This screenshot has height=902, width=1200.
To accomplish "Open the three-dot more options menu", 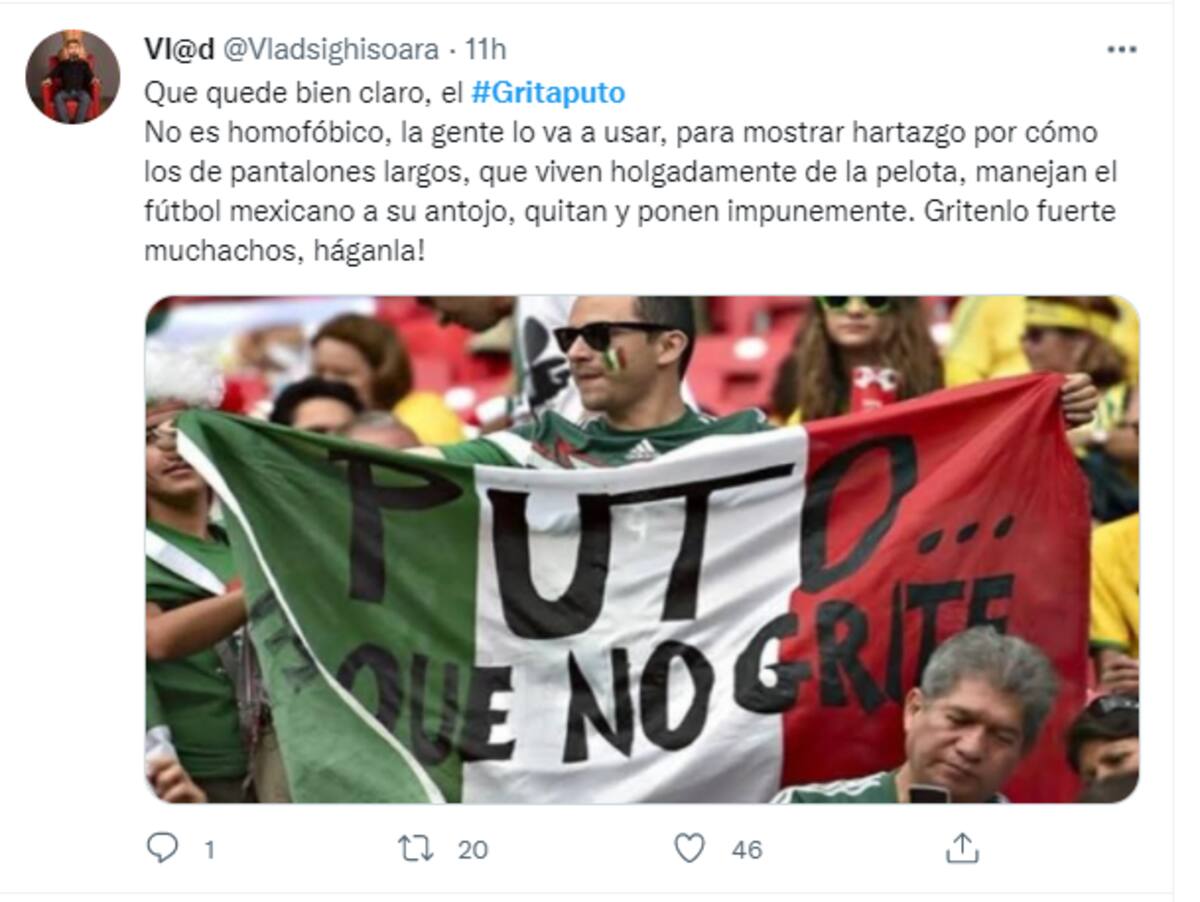I will pos(1122,50).
